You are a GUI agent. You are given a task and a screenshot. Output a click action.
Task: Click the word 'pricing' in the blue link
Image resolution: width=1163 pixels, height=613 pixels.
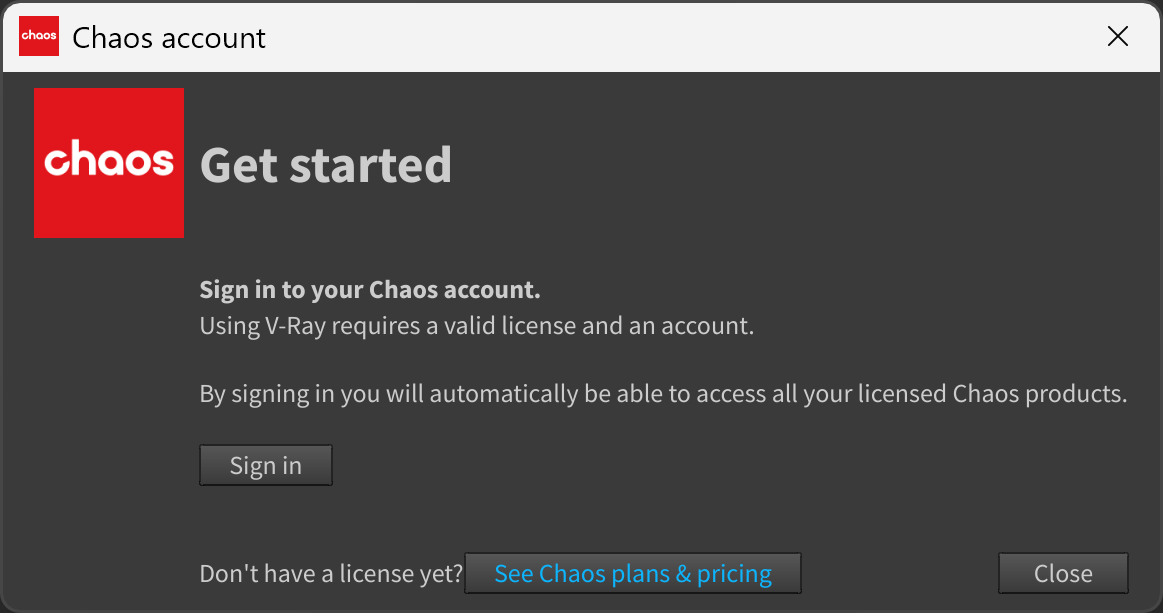pyautogui.click(x=734, y=574)
